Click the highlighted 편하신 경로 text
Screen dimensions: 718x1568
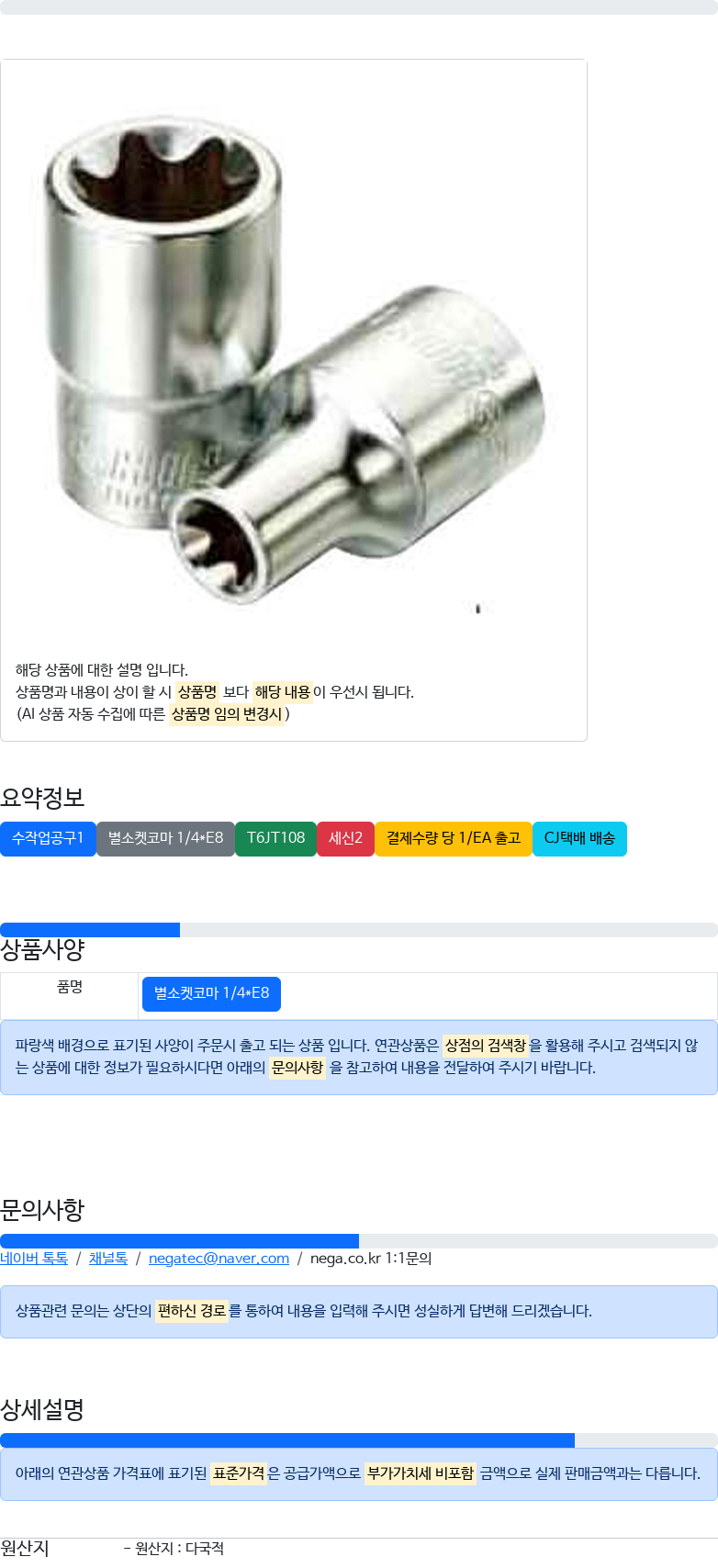[x=192, y=1311]
